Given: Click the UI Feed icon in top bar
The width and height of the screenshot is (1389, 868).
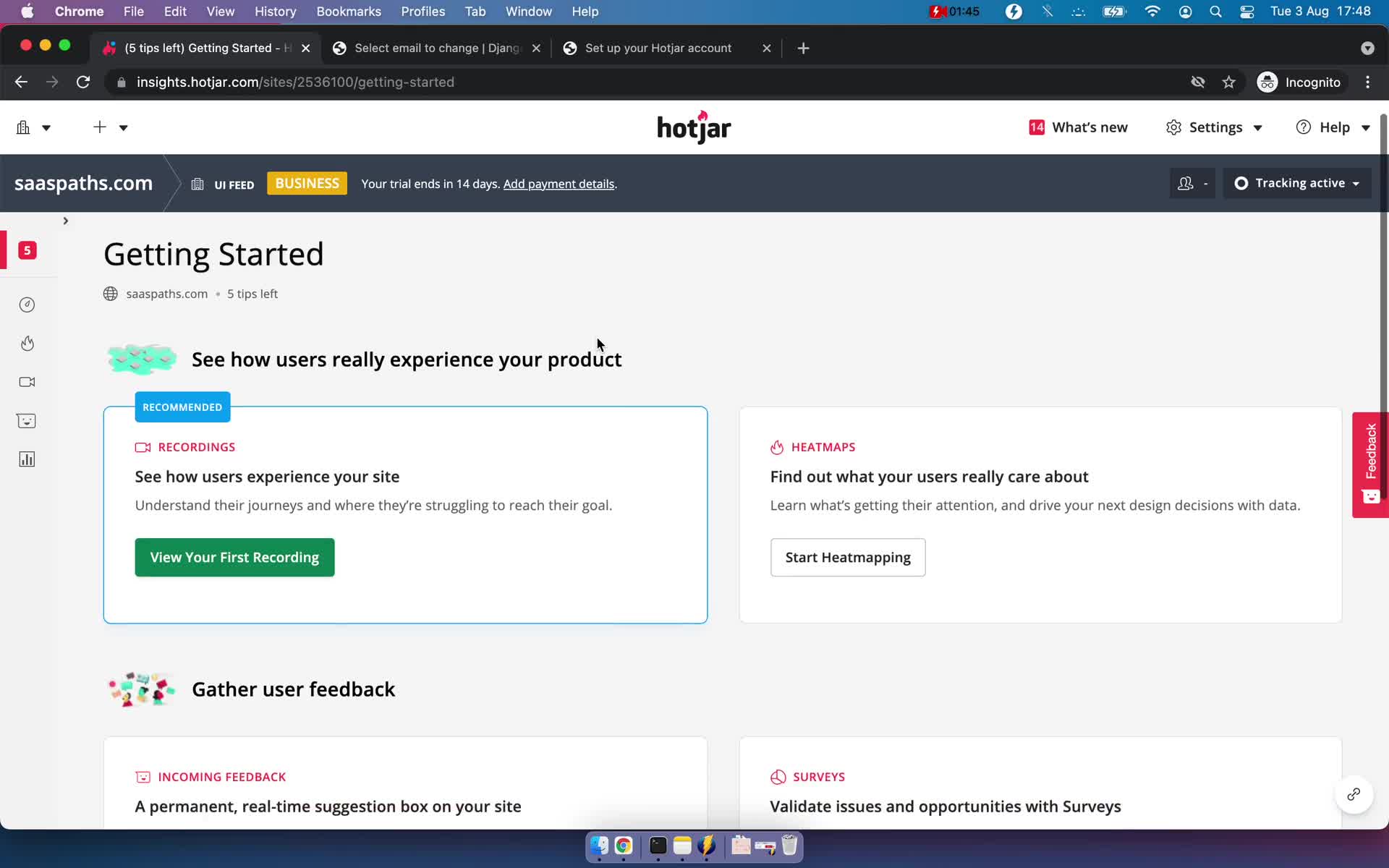Looking at the screenshot, I should click(198, 184).
